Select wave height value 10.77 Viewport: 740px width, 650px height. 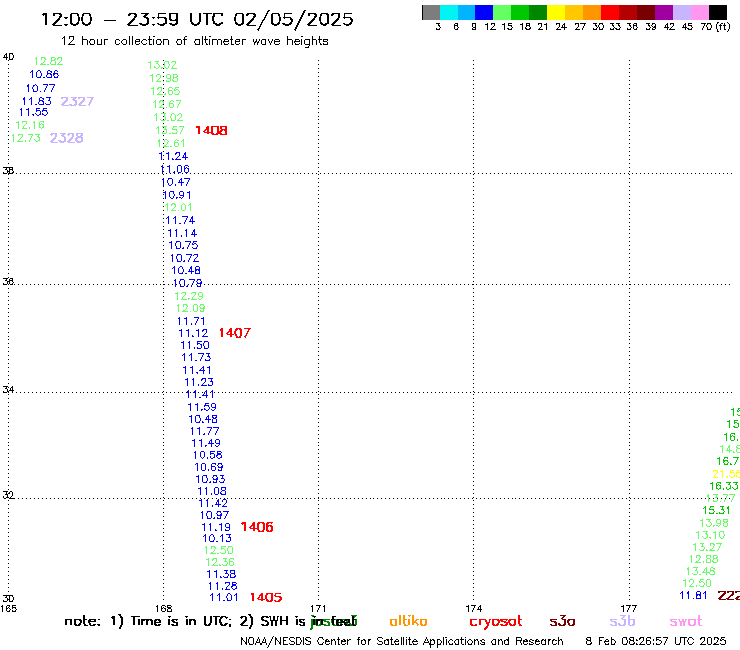(x=40, y=88)
